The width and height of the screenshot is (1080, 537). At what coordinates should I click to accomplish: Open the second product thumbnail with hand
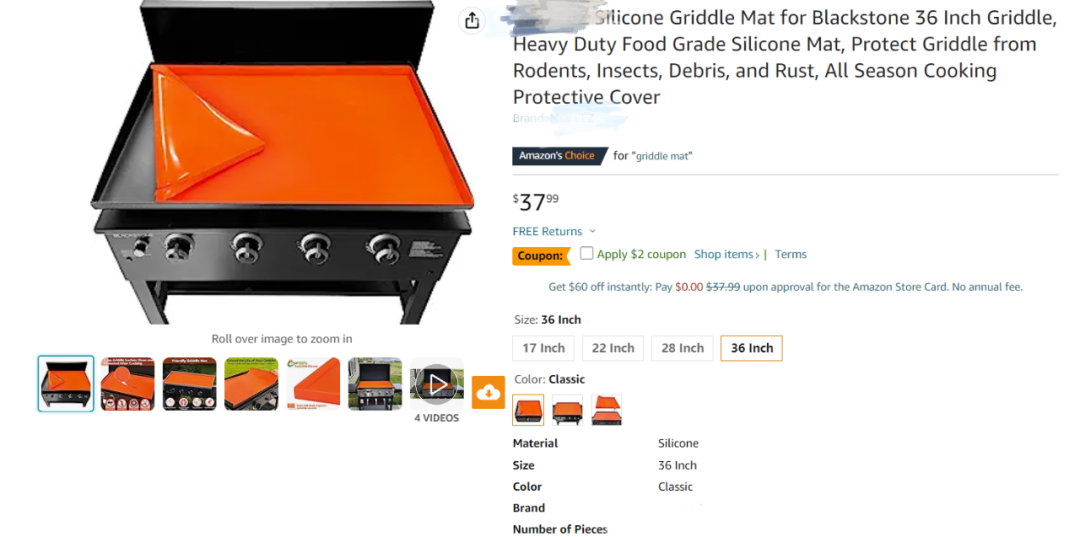pyautogui.click(x=127, y=383)
